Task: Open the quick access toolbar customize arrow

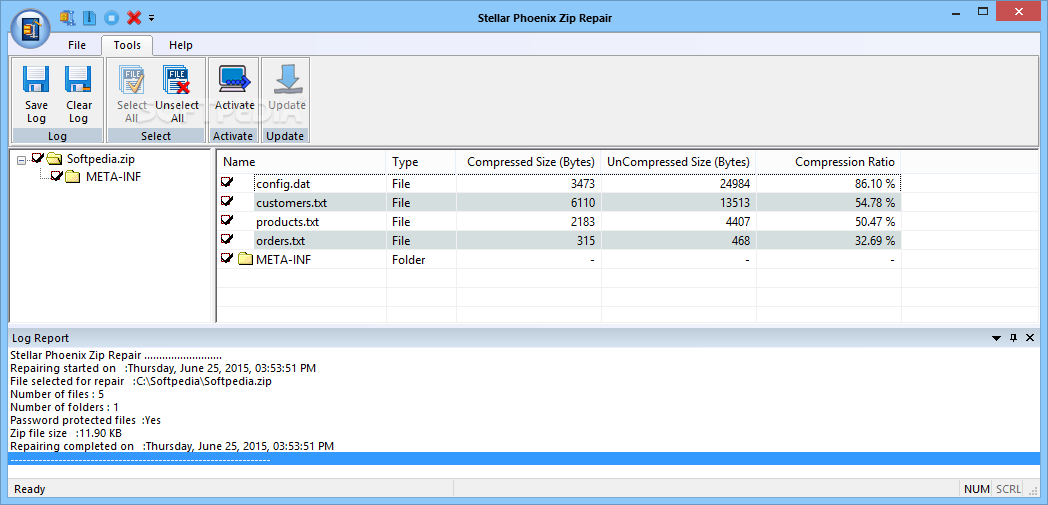Action: (x=151, y=17)
